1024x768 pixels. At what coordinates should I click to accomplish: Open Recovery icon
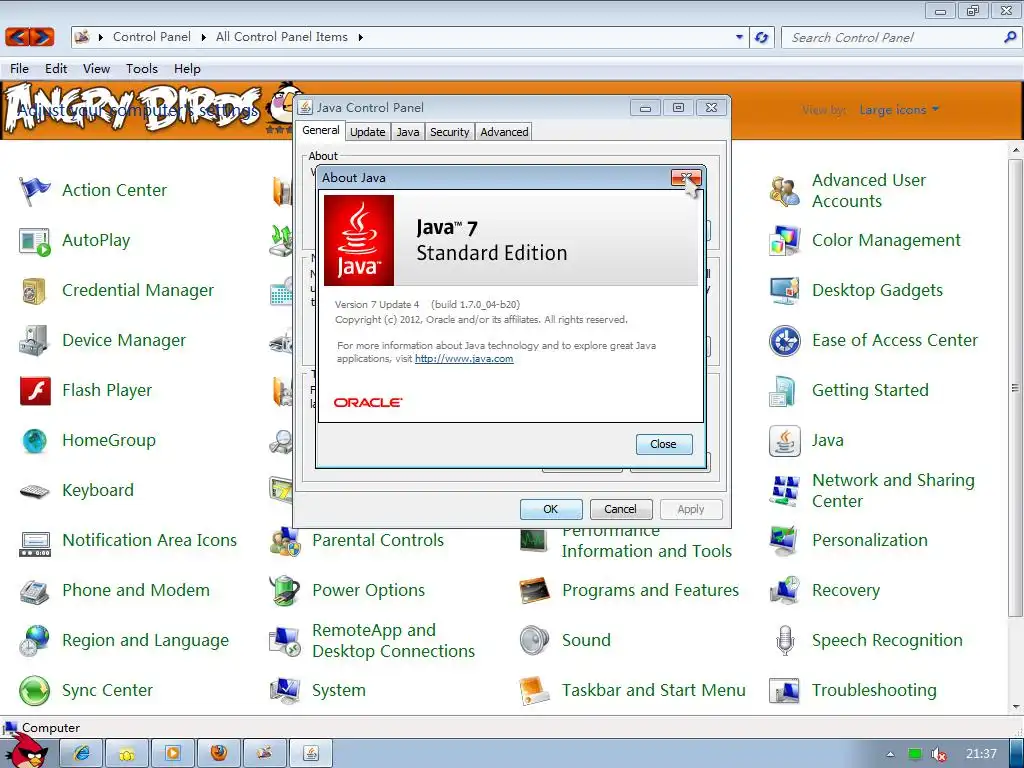tap(784, 591)
